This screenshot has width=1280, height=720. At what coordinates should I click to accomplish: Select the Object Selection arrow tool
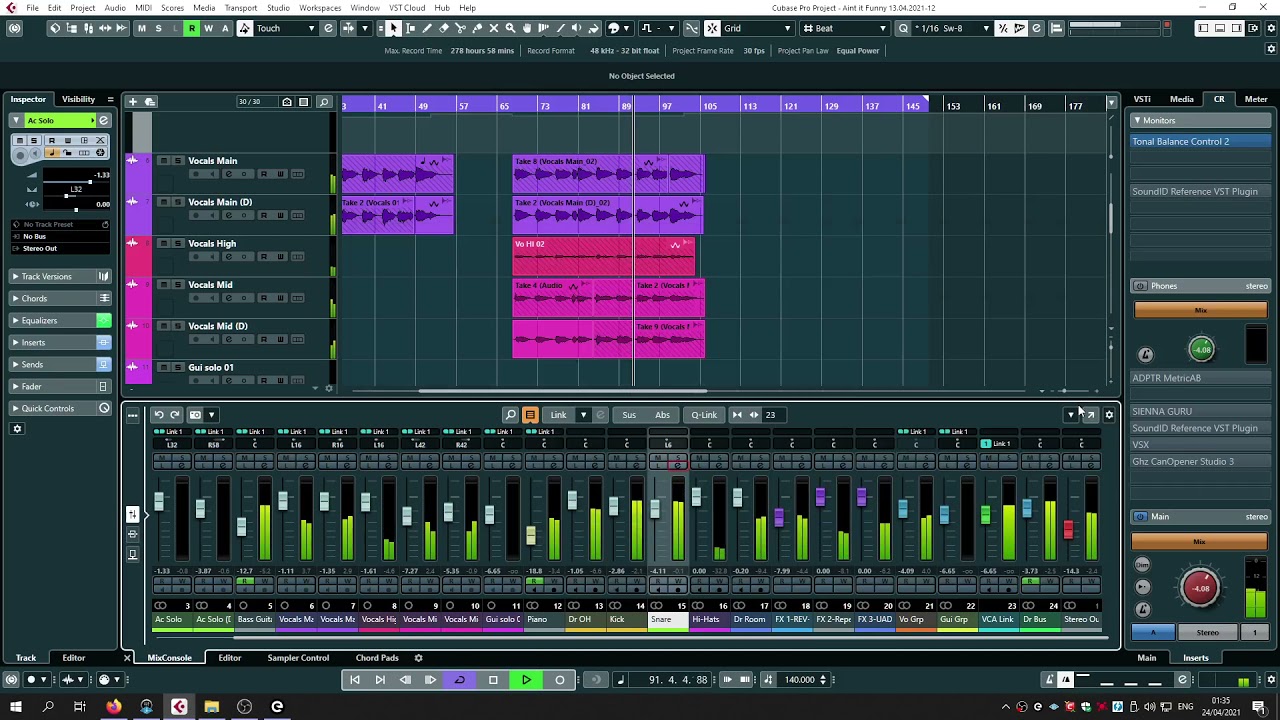coord(394,28)
